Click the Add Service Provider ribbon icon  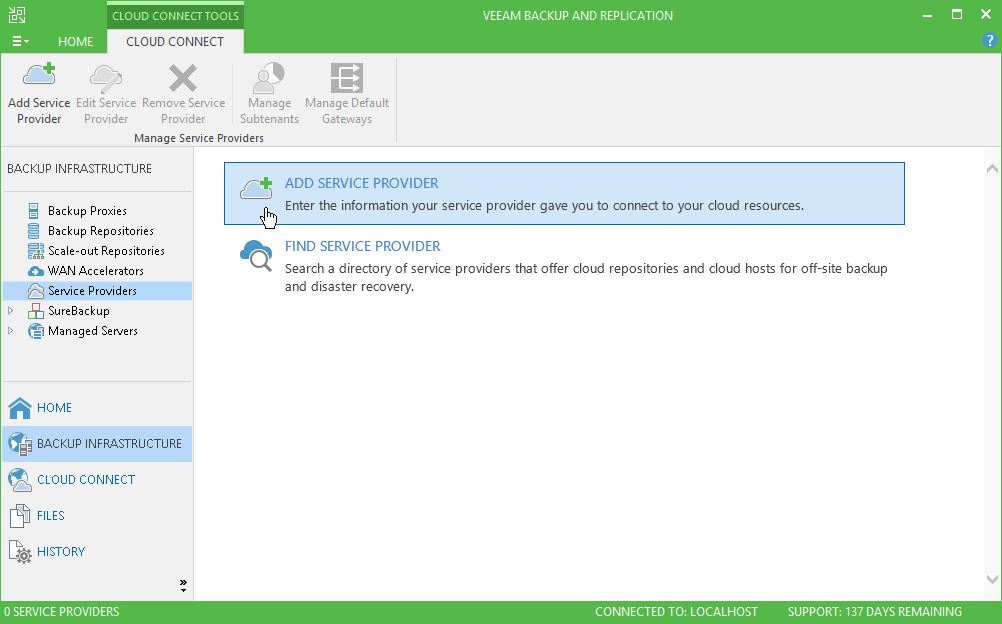(39, 75)
